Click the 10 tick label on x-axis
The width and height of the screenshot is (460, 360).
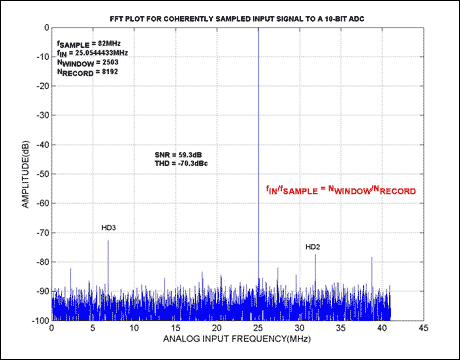(134, 328)
